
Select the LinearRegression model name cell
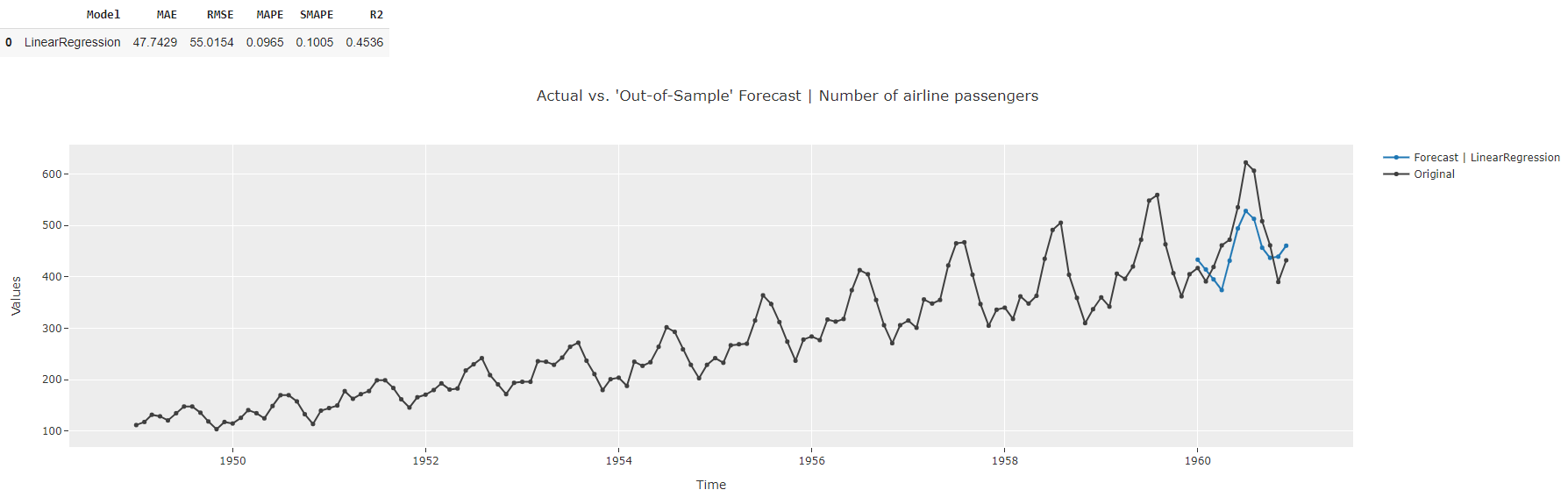(73, 42)
